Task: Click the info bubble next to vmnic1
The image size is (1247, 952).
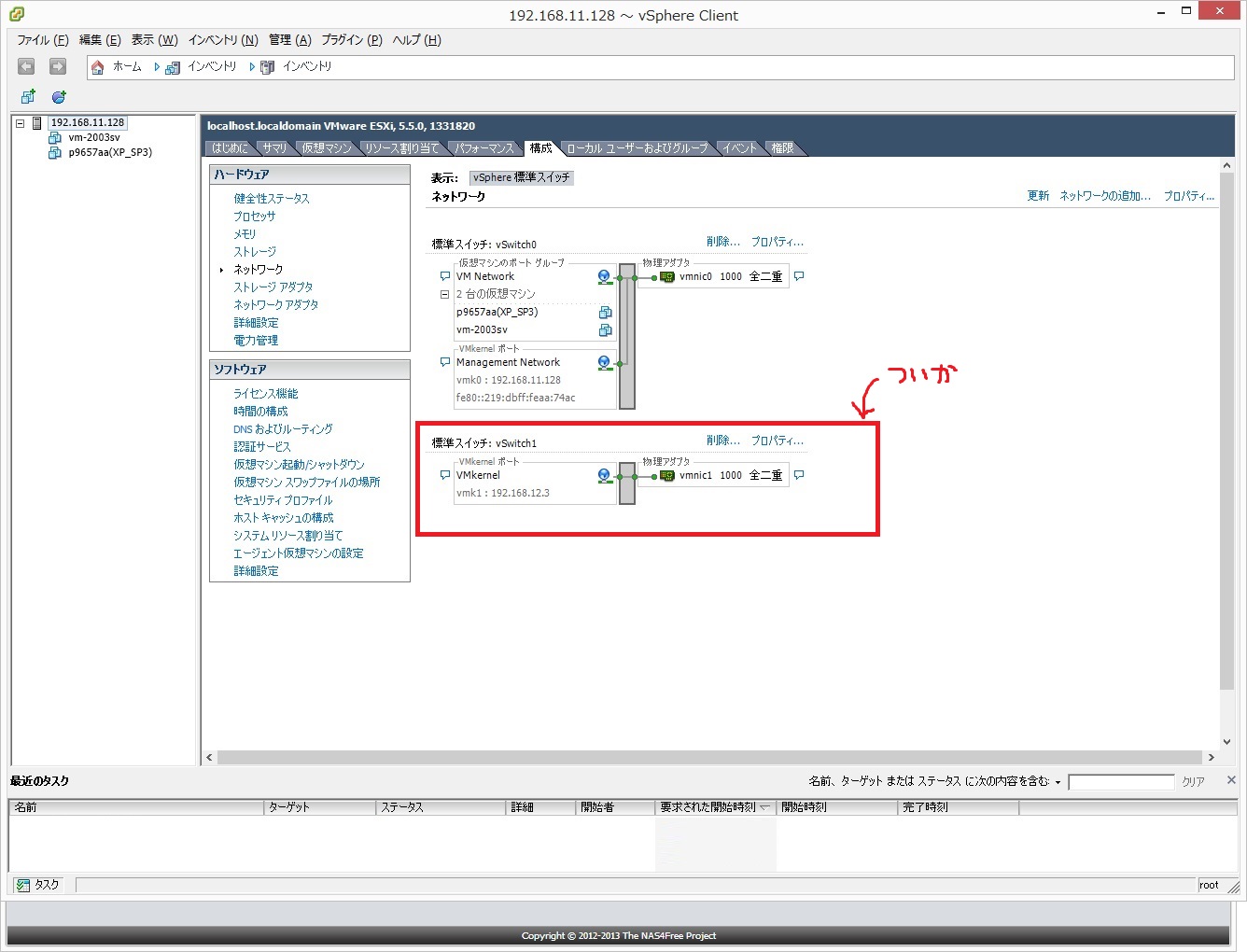Action: pyautogui.click(x=799, y=476)
